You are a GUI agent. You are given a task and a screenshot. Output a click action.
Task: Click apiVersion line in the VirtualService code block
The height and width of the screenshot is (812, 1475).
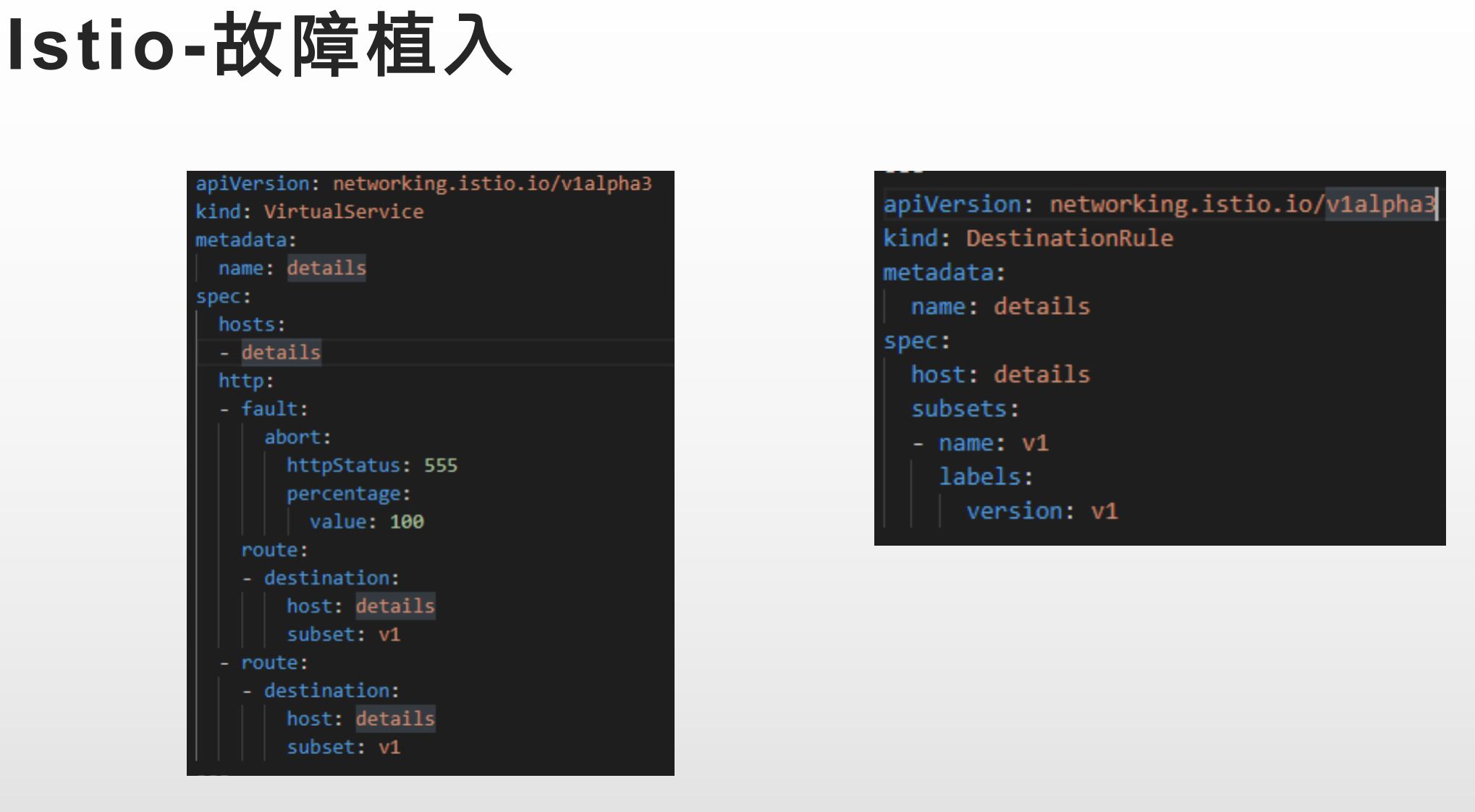[x=423, y=184]
